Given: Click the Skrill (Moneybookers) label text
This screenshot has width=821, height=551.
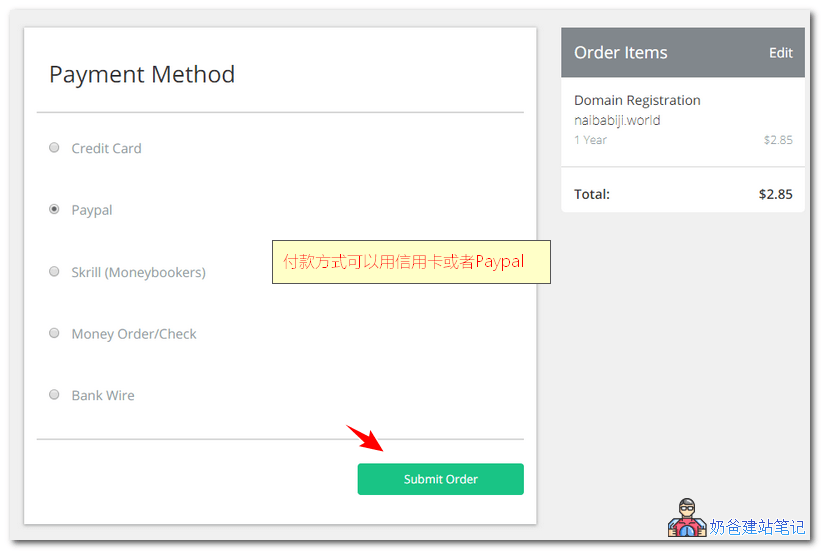Looking at the screenshot, I should pyautogui.click(x=138, y=272).
